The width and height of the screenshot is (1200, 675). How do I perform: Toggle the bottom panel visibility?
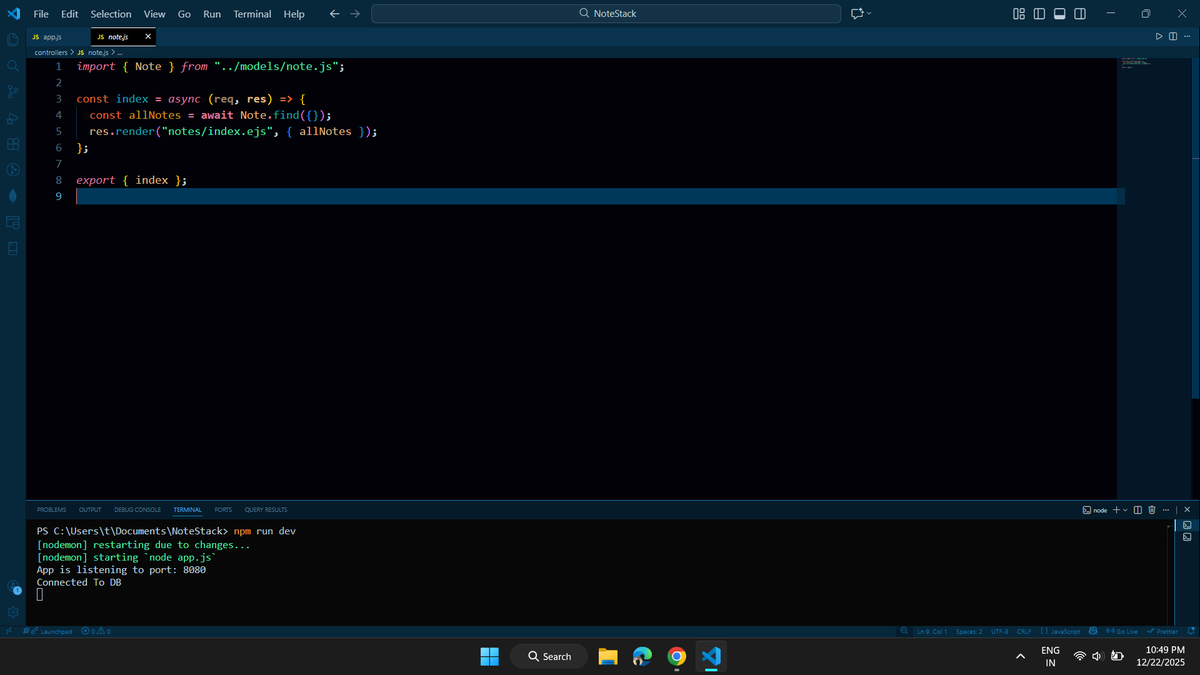pos(1059,13)
